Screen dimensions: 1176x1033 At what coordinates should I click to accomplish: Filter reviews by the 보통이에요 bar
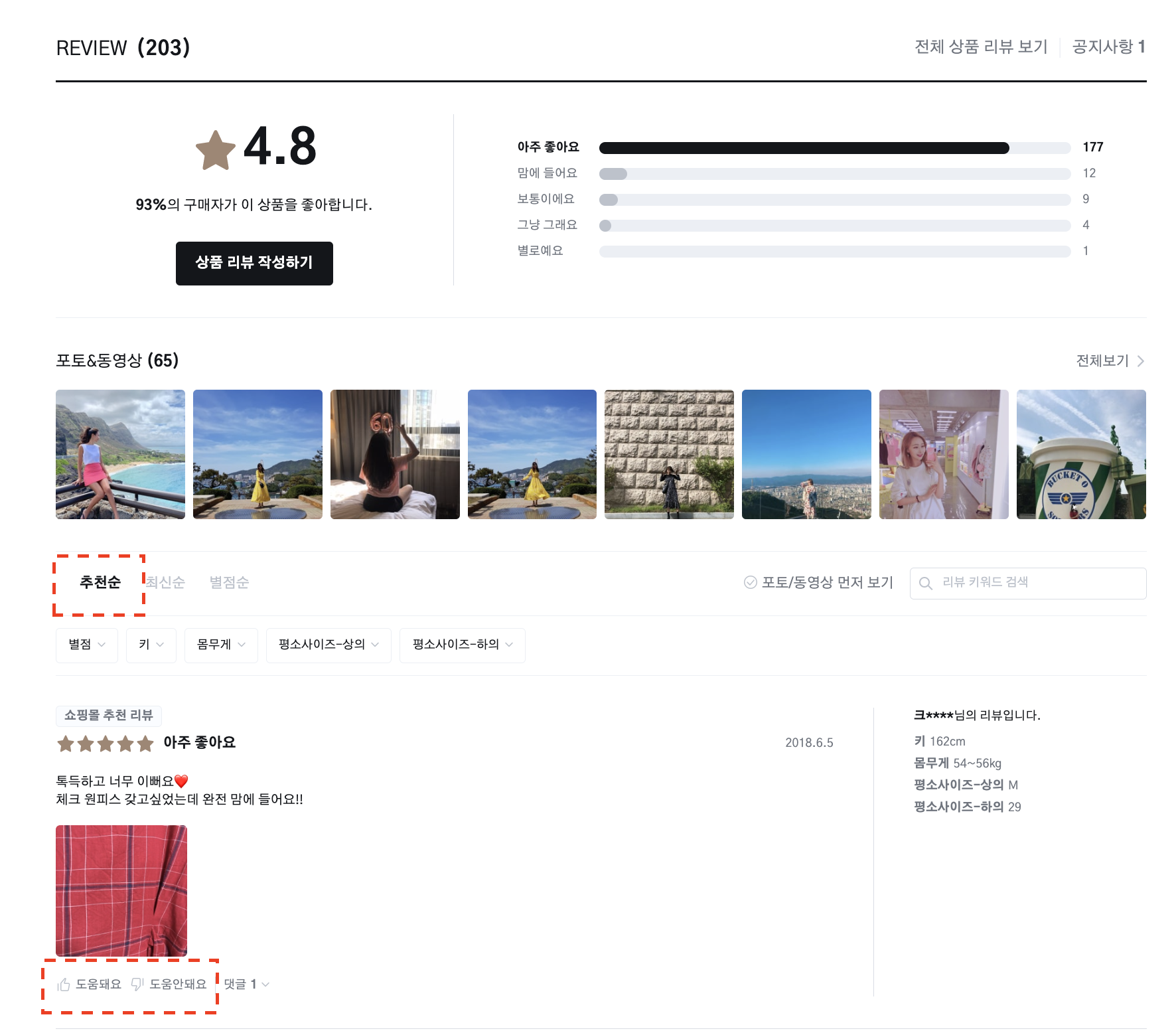(835, 200)
